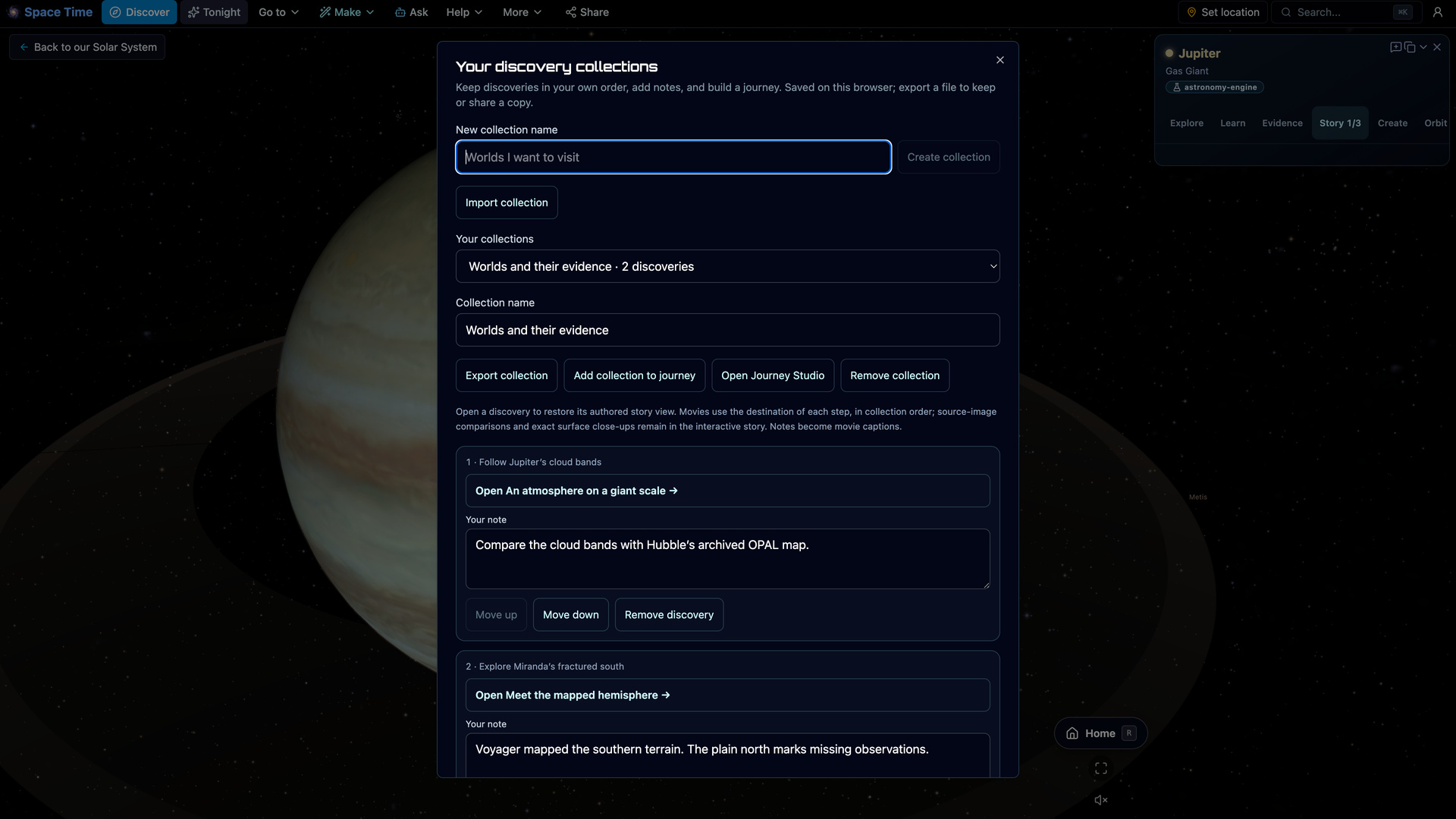Click Set location button
Screen dimensions: 1456x819
click(1222, 12)
